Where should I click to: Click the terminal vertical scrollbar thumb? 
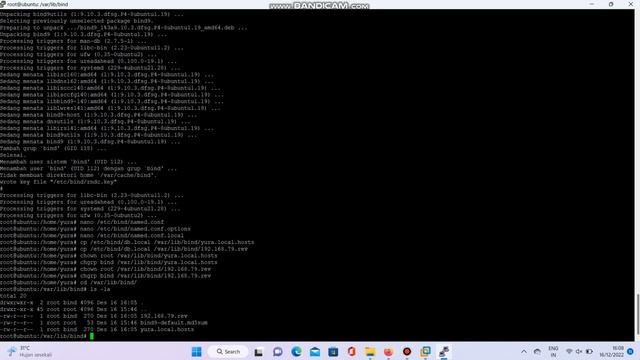click(637, 313)
